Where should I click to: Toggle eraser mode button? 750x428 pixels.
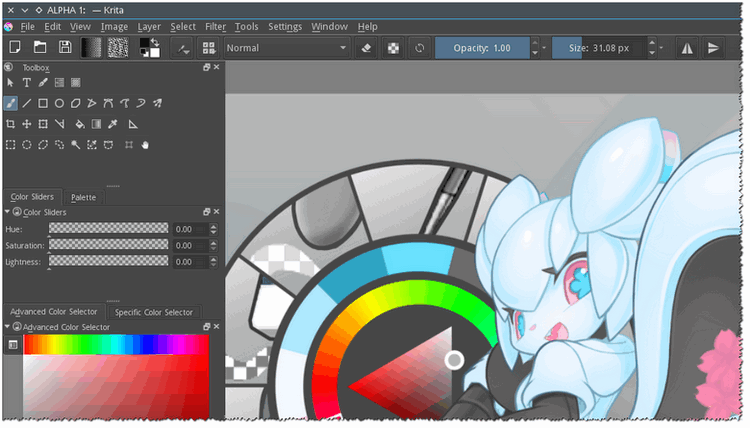pos(366,48)
